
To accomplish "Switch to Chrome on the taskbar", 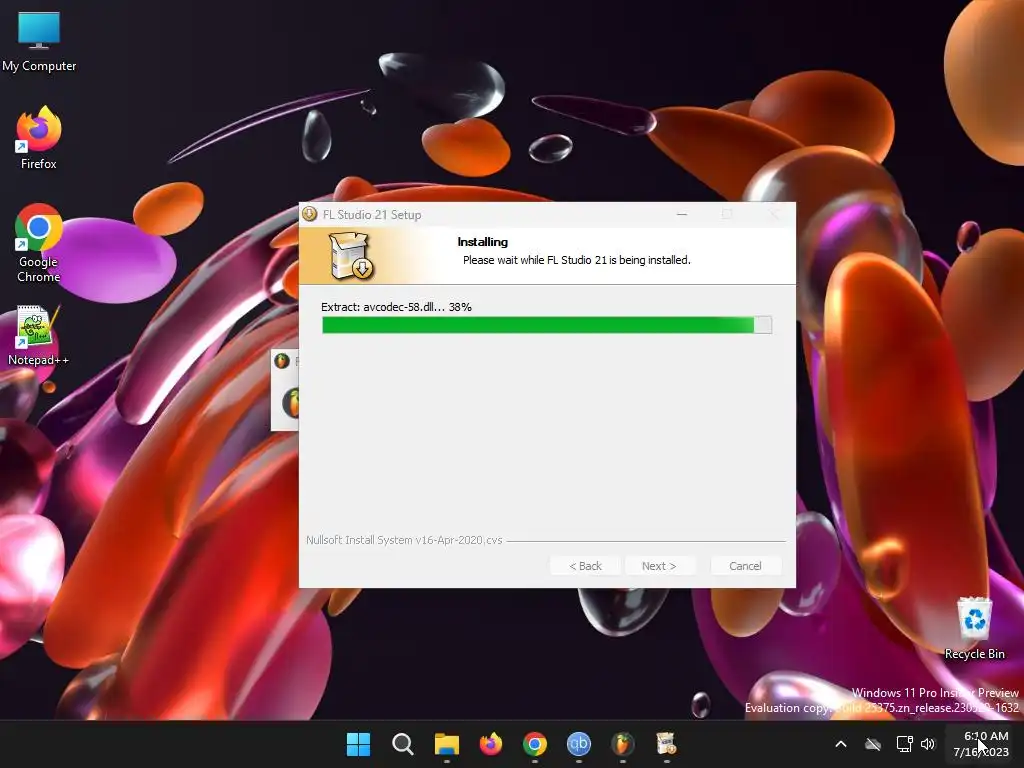I will click(x=535, y=744).
